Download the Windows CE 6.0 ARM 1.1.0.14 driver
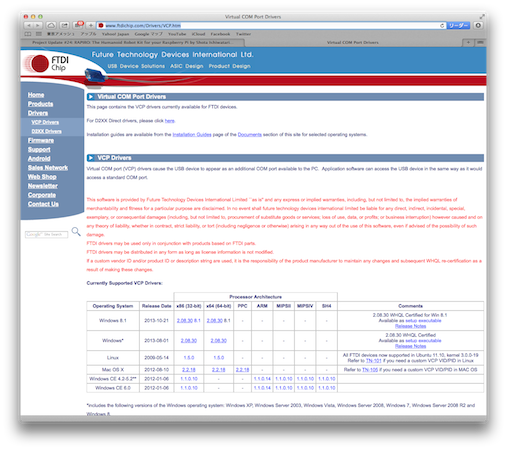The image size is (507, 450). click(262, 388)
